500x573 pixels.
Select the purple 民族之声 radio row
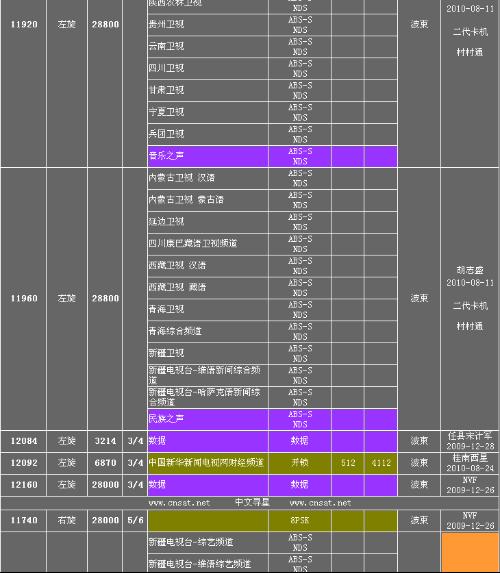point(272,419)
